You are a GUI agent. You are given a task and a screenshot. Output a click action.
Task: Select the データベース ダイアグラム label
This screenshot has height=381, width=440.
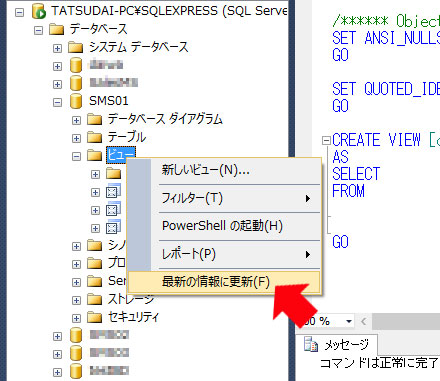point(165,119)
